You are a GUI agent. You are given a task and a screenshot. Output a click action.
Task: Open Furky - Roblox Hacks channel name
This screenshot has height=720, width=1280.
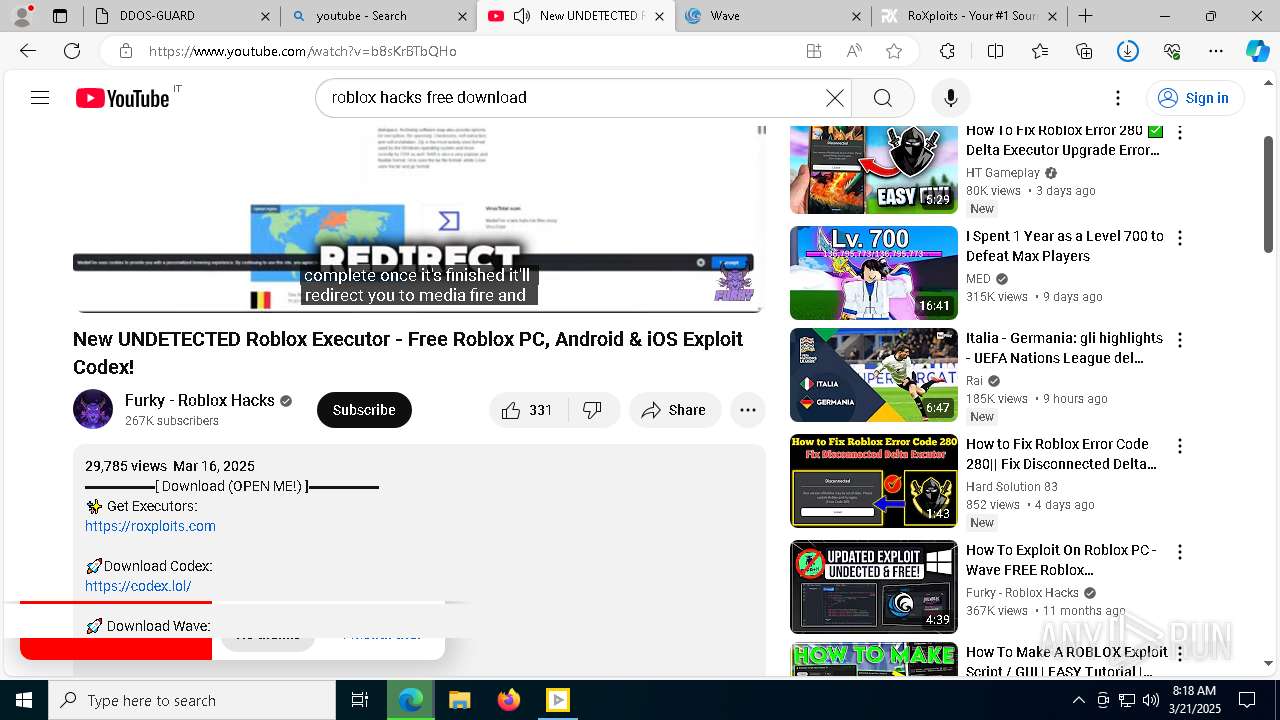[x=199, y=400]
